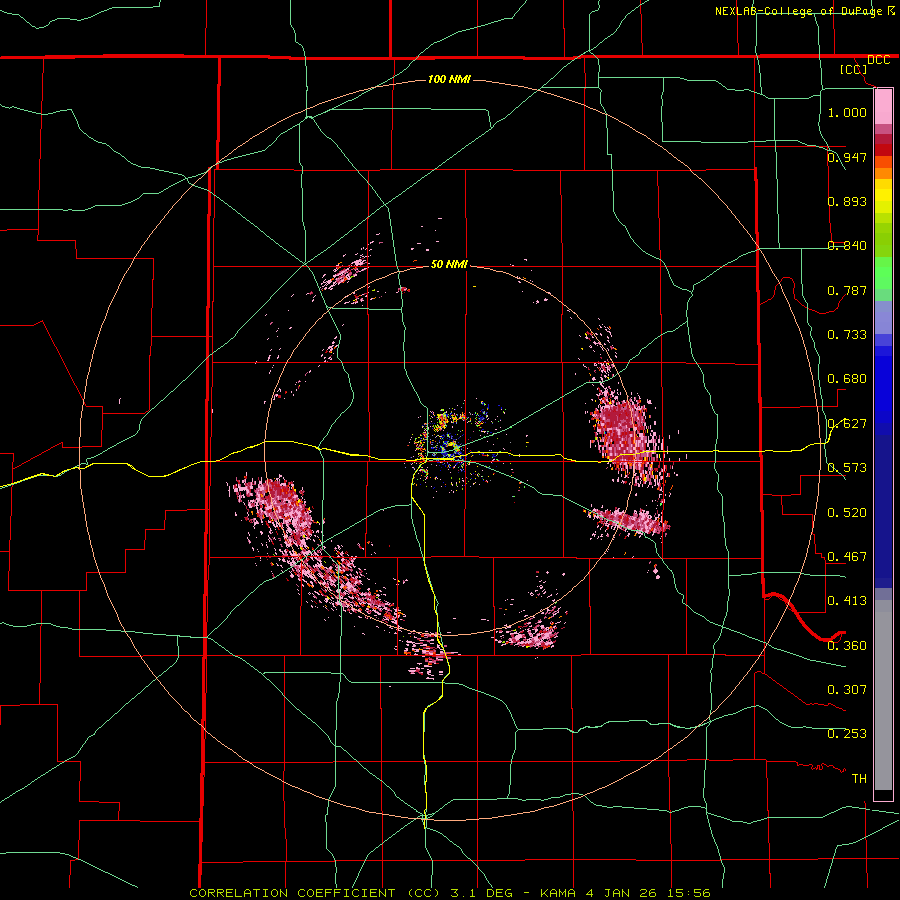Image resolution: width=900 pixels, height=900 pixels.
Task: Click the Correlation Coefficient caption at the bottom
Action: coord(449,893)
